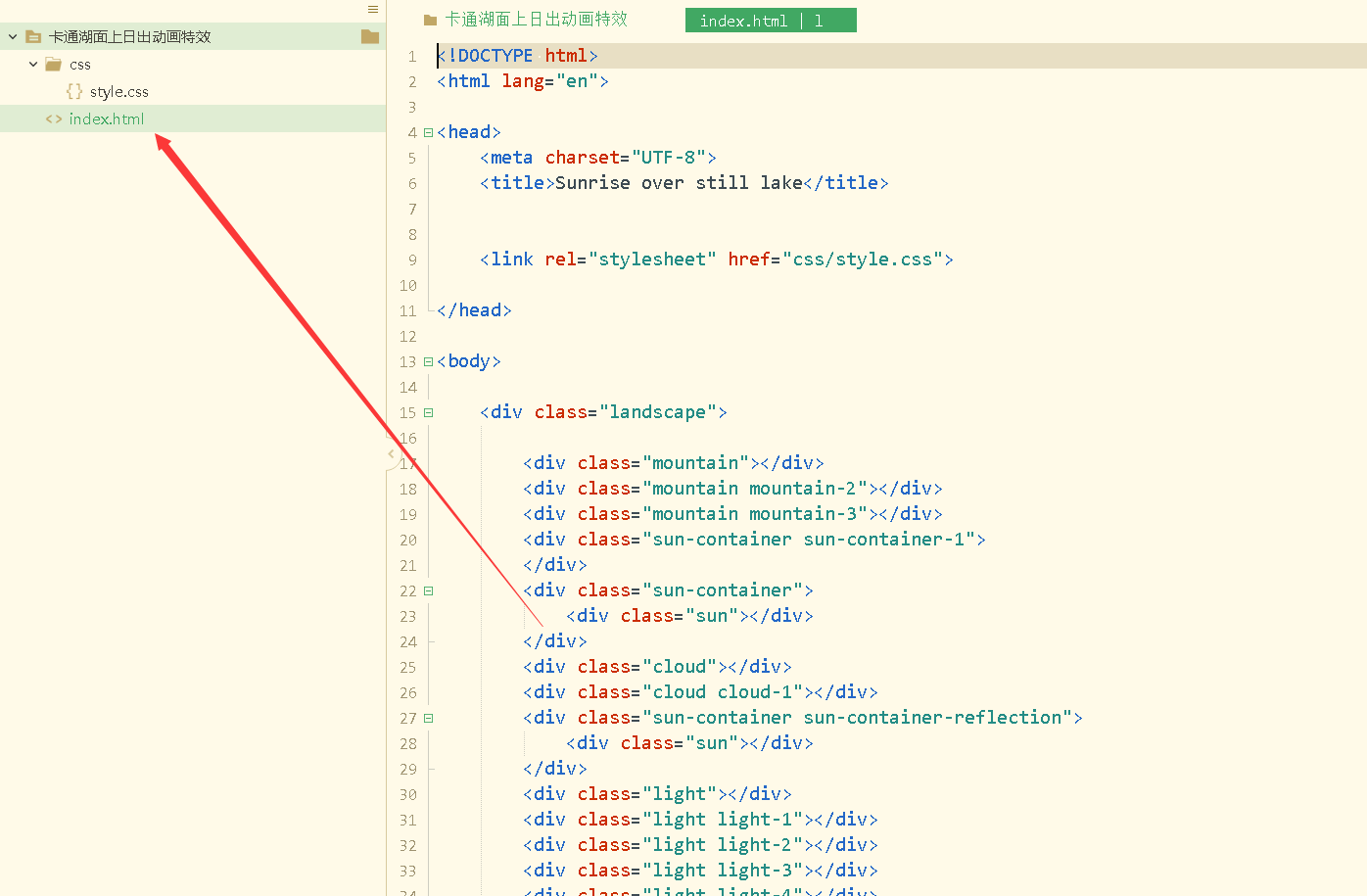Fold the sun-container div at line 22

(x=428, y=590)
